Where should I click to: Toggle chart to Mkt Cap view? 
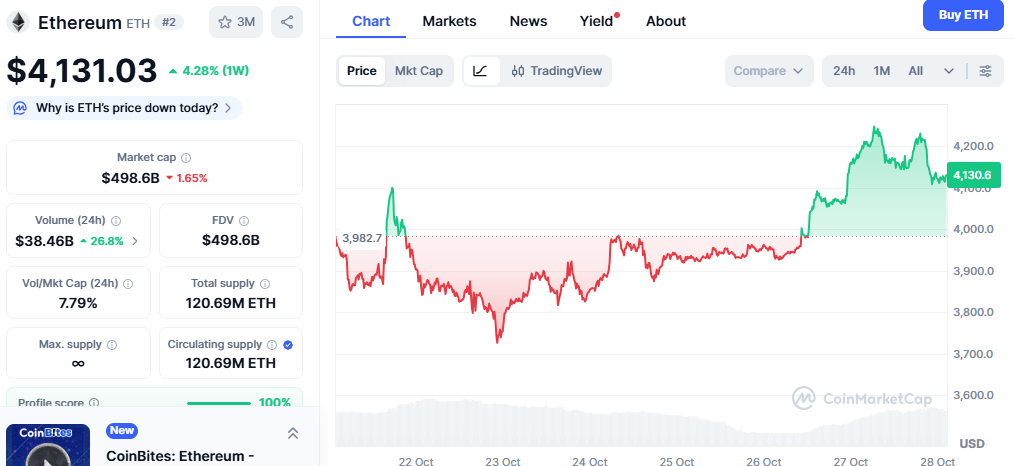[x=419, y=71]
